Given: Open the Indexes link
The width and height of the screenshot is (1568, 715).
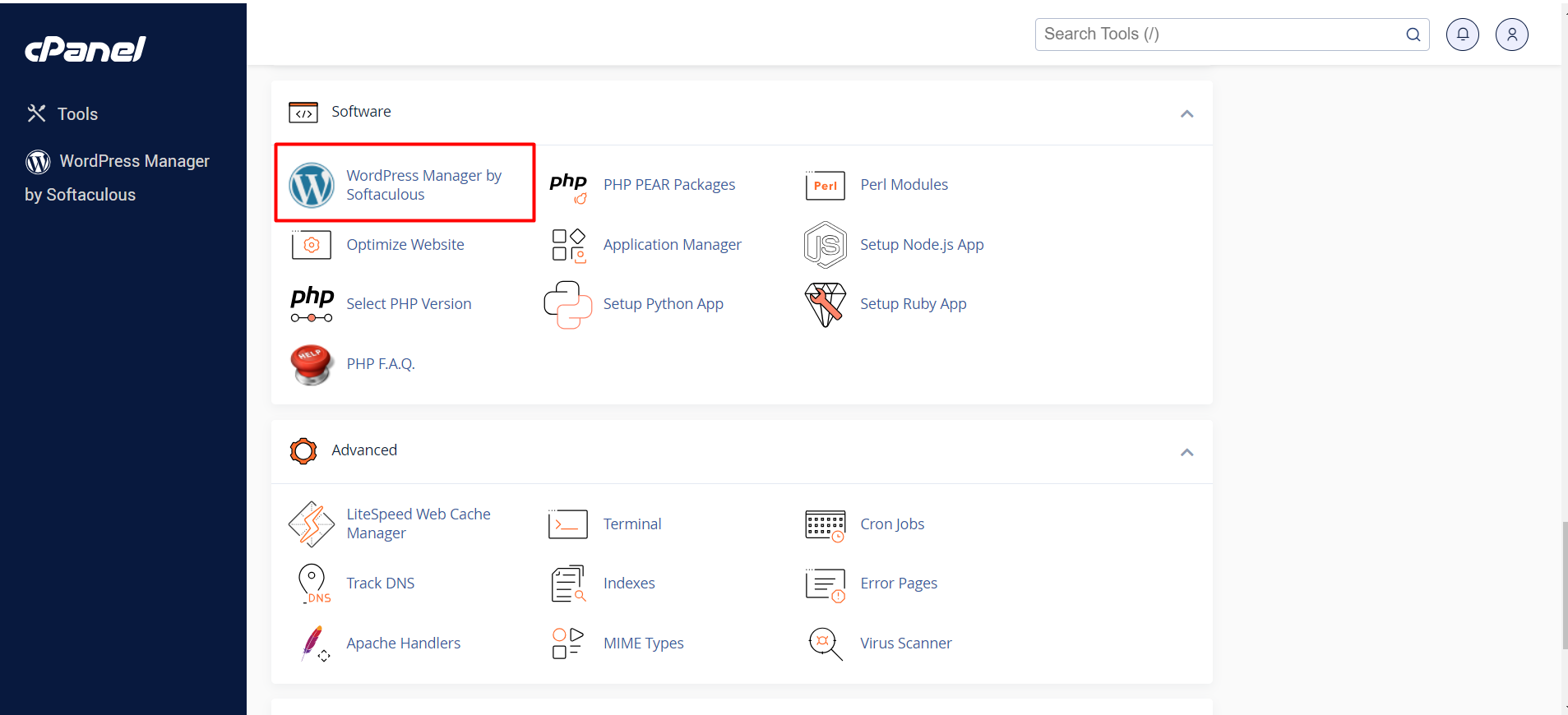Looking at the screenshot, I should click(629, 584).
